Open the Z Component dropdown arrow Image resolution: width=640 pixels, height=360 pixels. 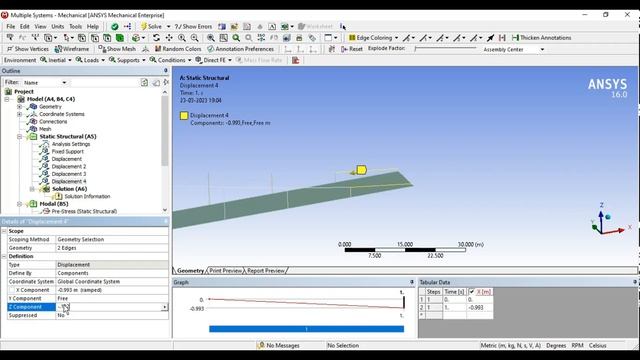pyautogui.click(x=164, y=307)
